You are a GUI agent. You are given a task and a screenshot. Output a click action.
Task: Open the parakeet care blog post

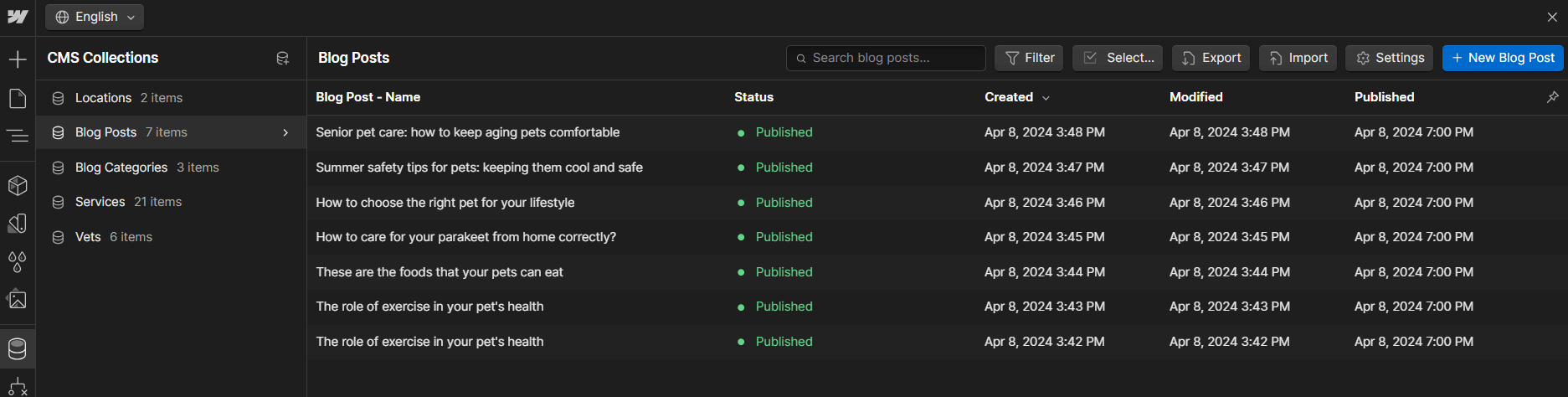(465, 237)
